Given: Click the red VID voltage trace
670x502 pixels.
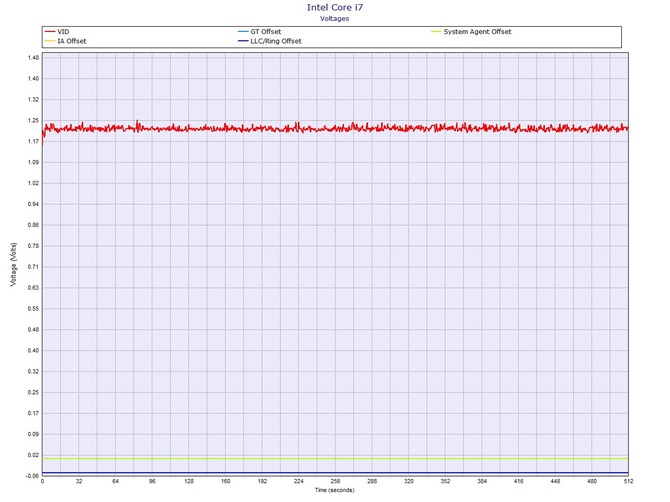Looking at the screenshot, I should 335,128.
